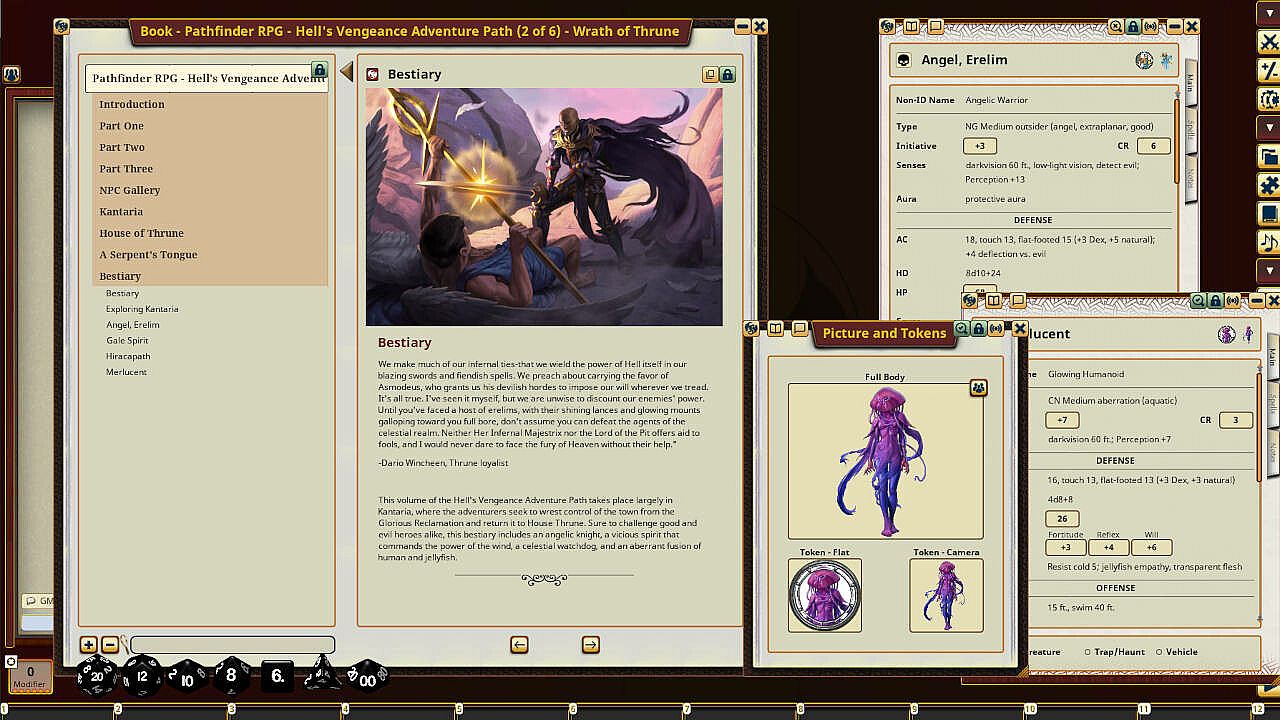This screenshot has width=1280, height=720.
Task: Roll the d12 die
Action: (142, 677)
